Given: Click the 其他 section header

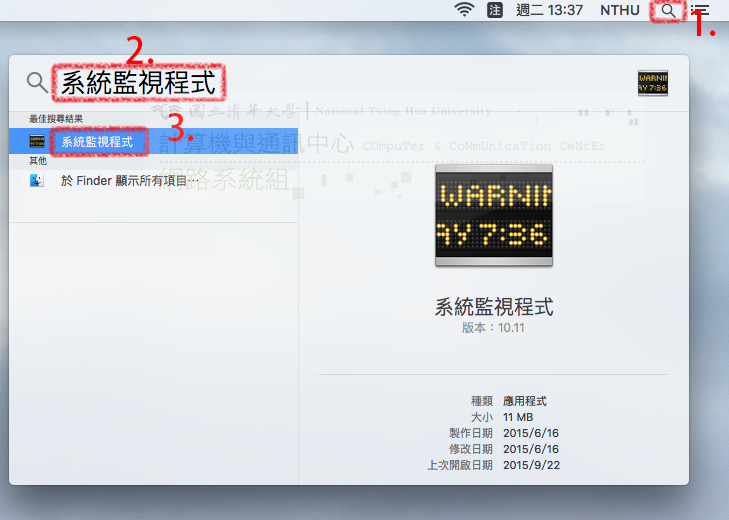Looking at the screenshot, I should click(x=38, y=161).
